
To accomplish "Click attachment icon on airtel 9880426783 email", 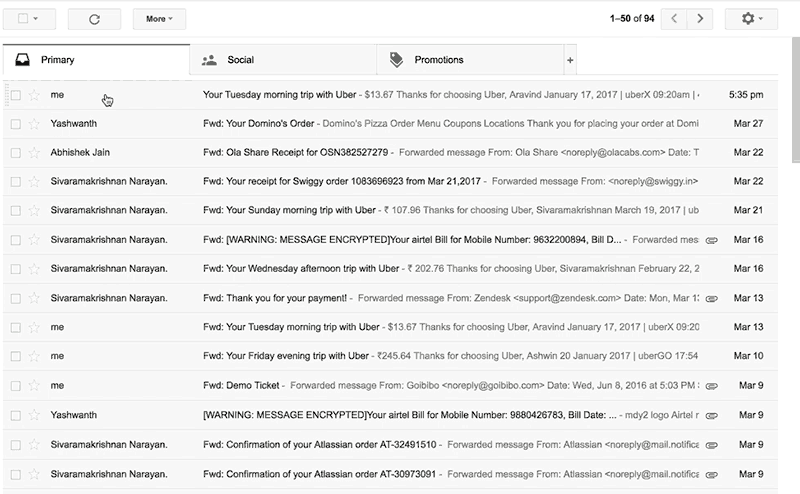I will click(712, 416).
